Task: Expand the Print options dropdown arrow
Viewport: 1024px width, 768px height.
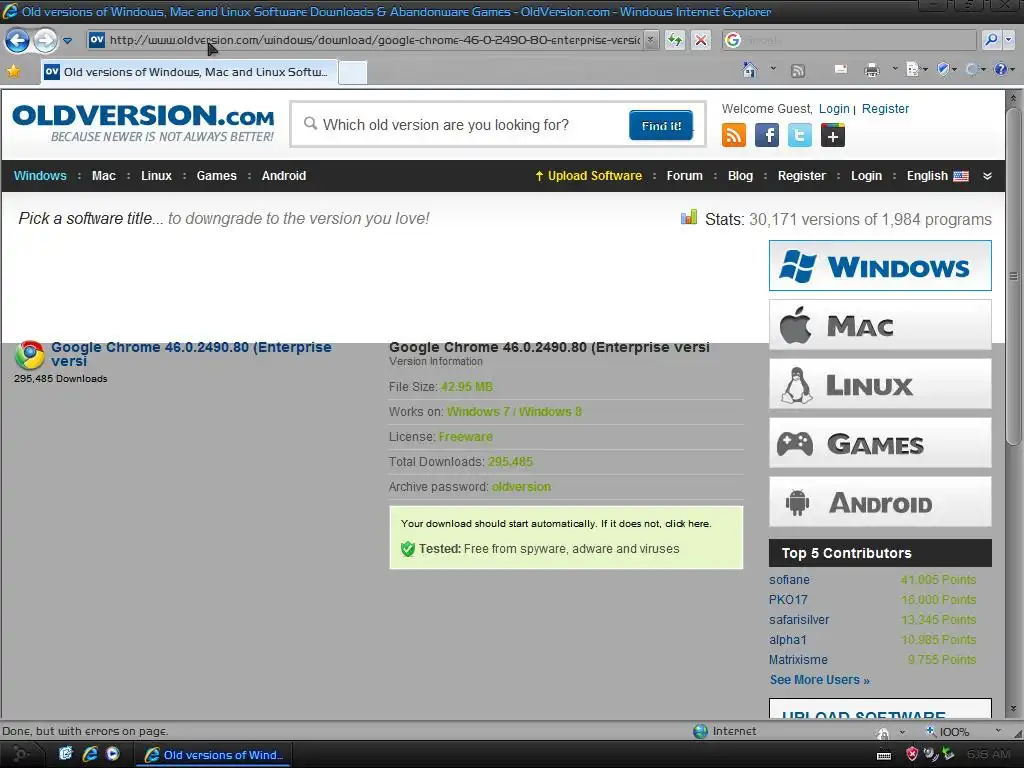Action: coord(895,69)
